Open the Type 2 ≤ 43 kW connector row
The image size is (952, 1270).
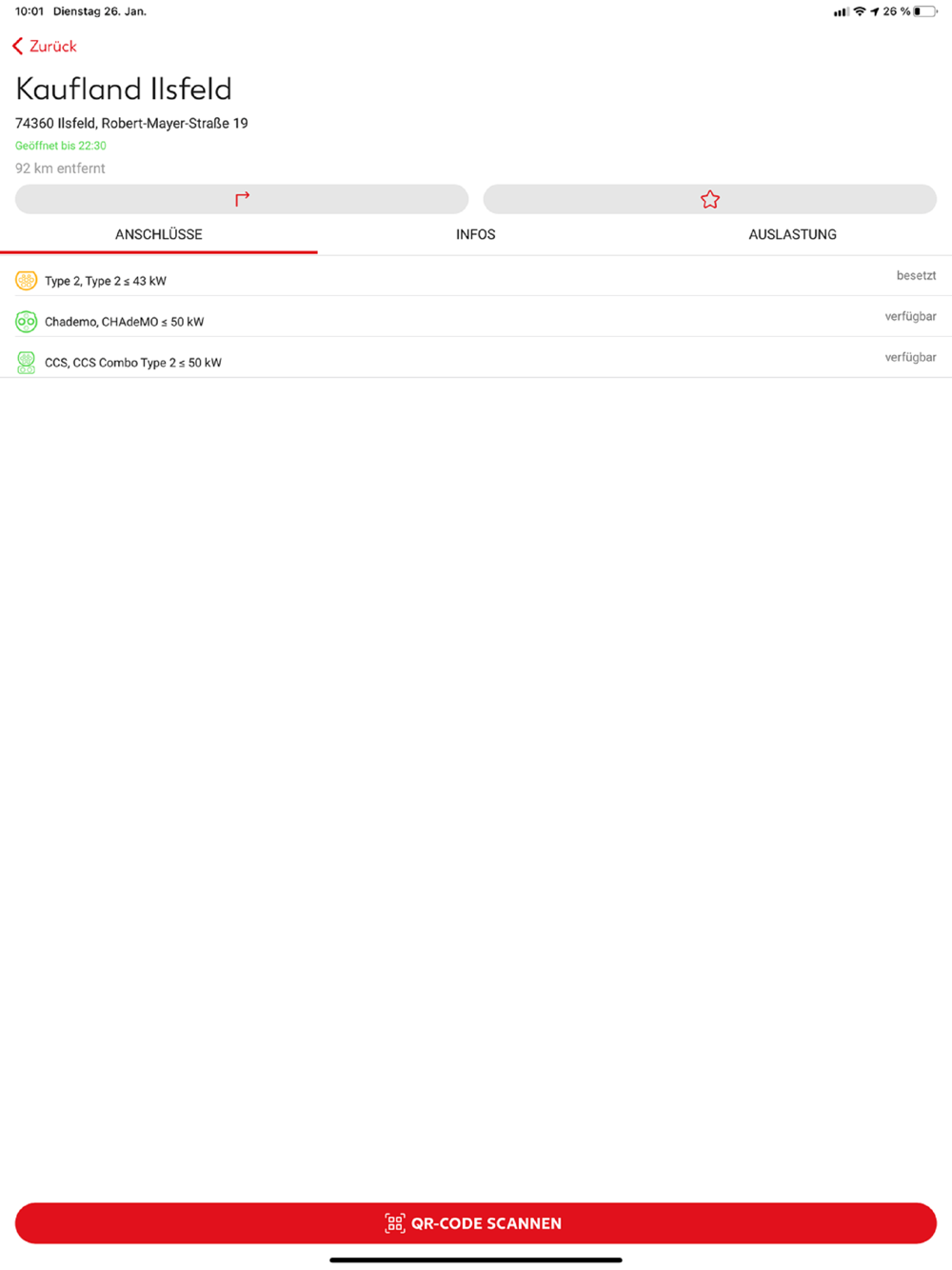pyautogui.click(x=476, y=276)
